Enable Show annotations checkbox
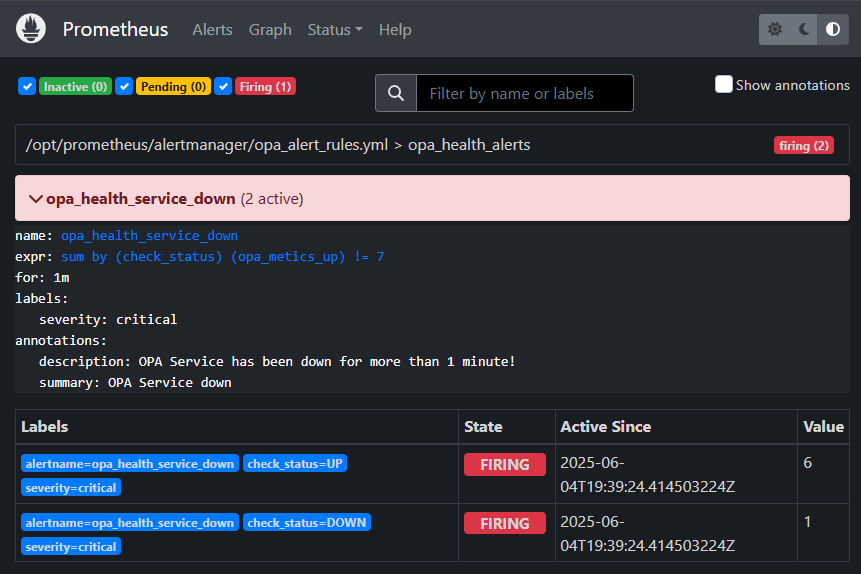 coord(724,85)
